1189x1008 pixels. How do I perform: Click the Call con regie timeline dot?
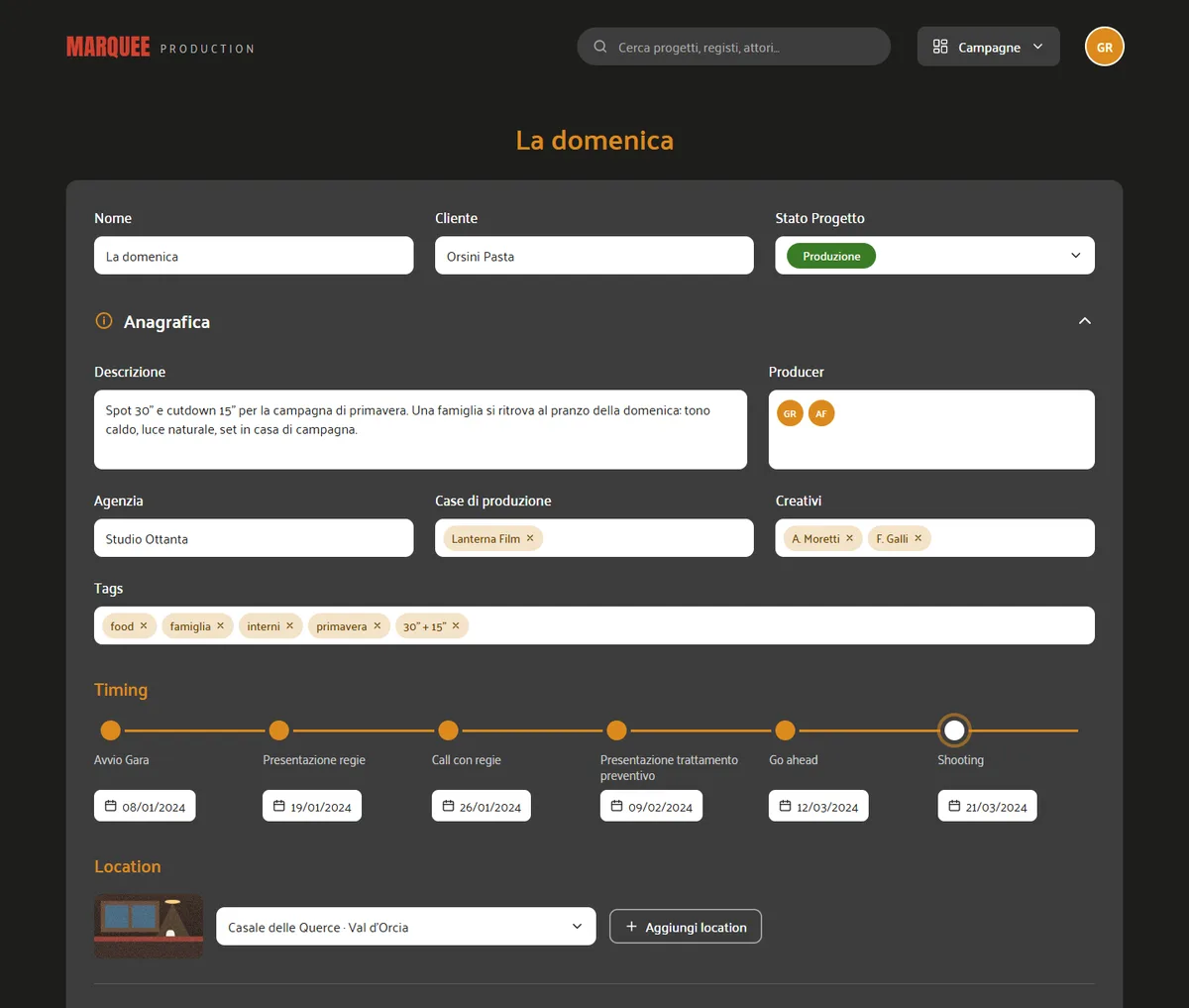pos(448,730)
